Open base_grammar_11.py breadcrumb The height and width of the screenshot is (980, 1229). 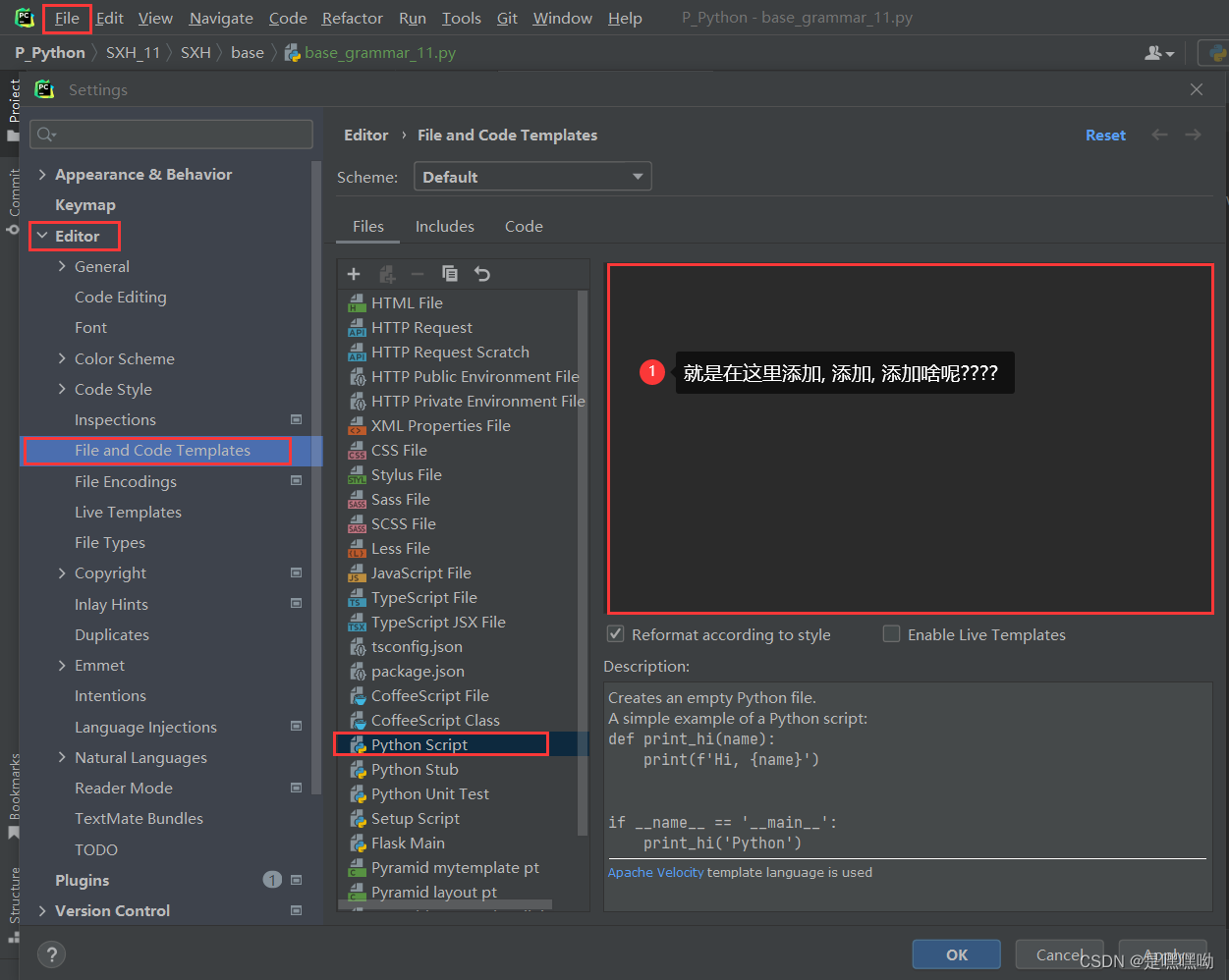click(370, 53)
